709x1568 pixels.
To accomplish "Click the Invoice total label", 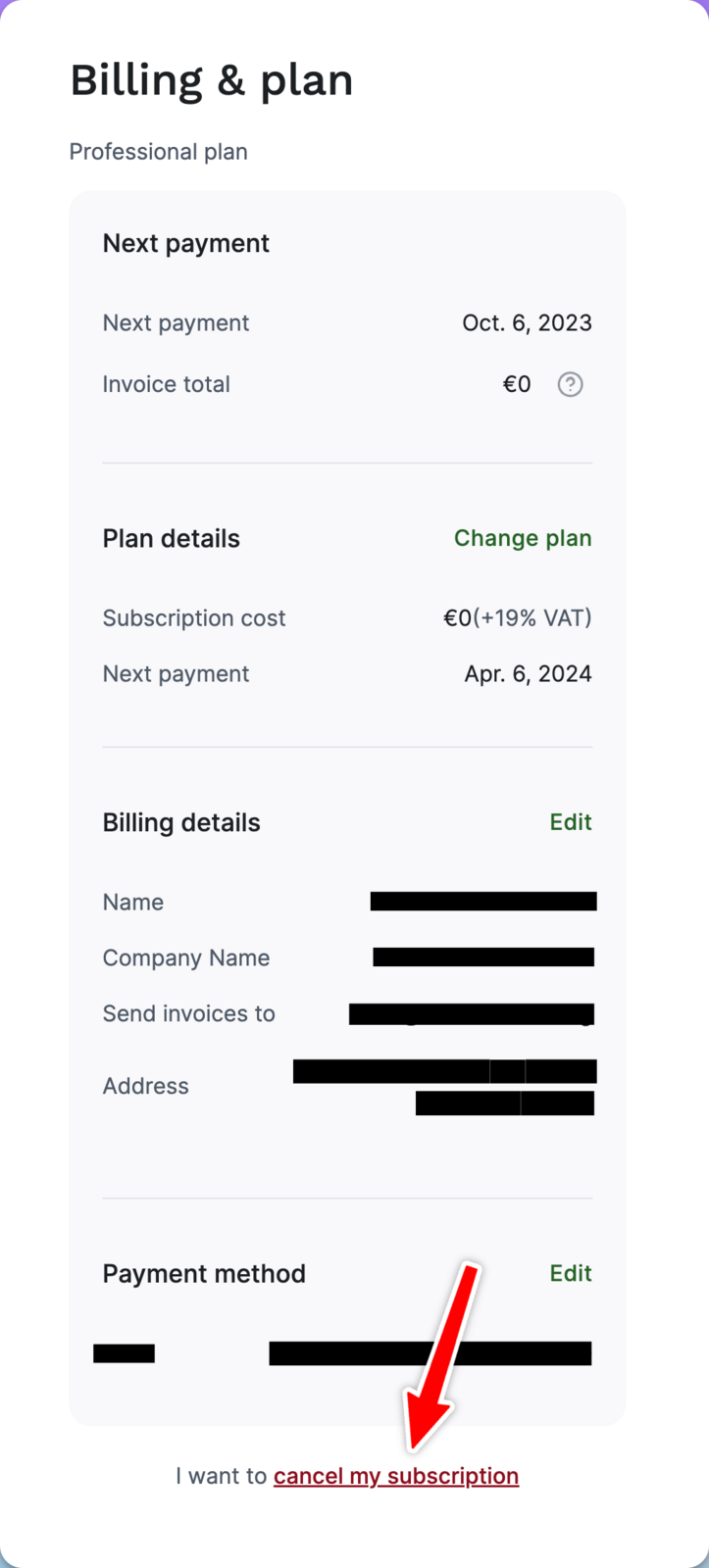I will click(x=166, y=384).
